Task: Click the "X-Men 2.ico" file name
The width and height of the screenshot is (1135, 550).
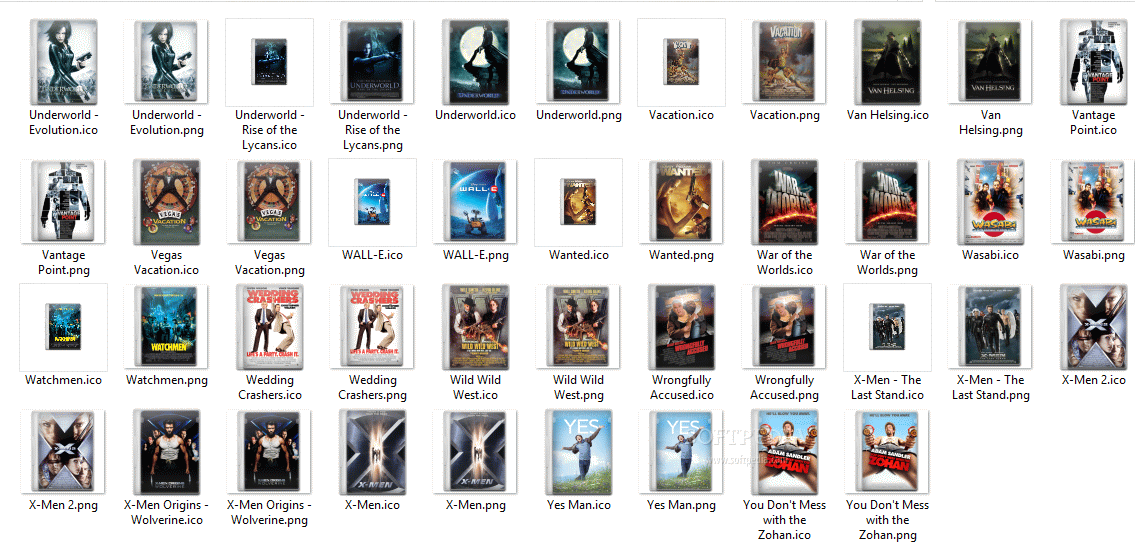Action: click(x=1094, y=380)
